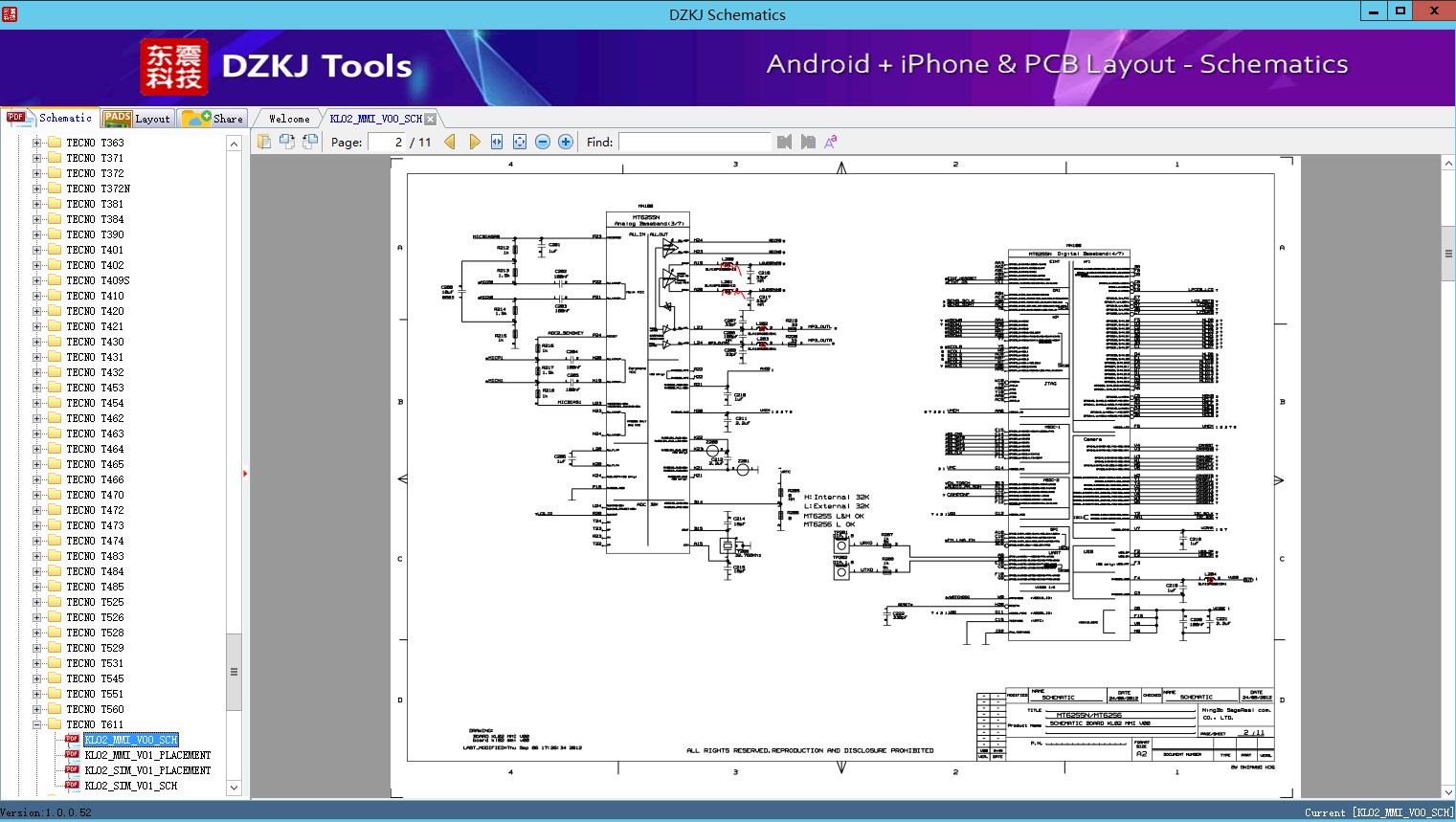Expand the TECNO T485 folder
The height and width of the screenshot is (822, 1456).
point(36,587)
